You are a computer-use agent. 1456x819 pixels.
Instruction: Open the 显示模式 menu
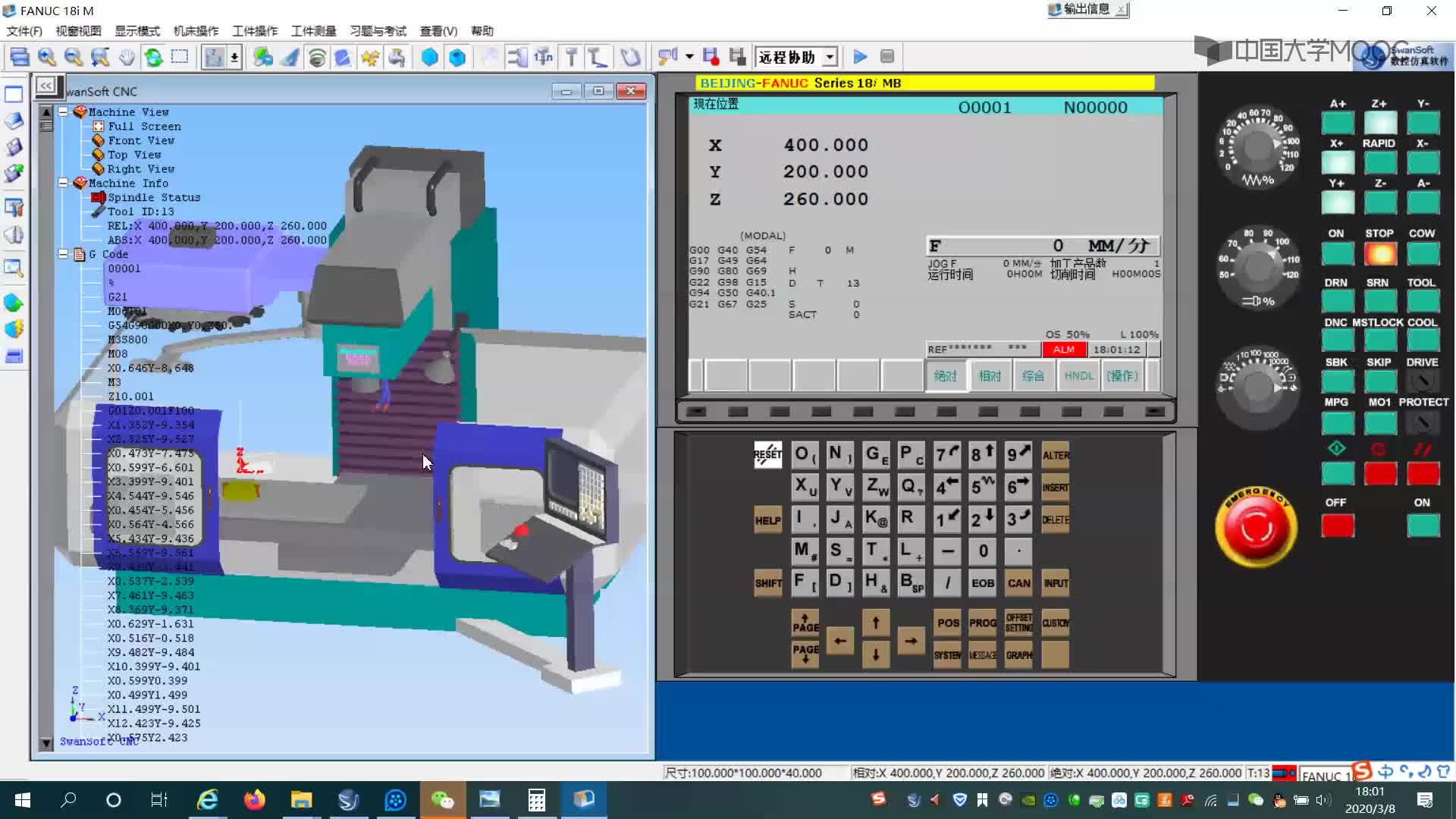click(137, 31)
